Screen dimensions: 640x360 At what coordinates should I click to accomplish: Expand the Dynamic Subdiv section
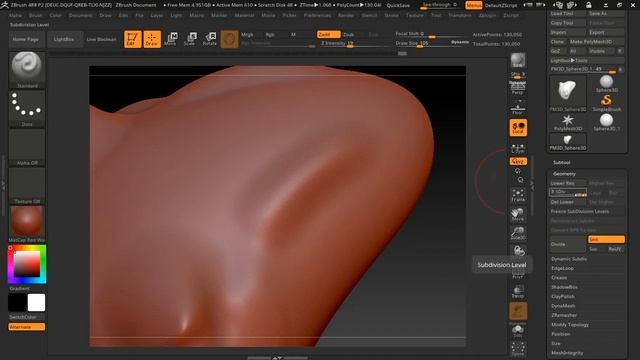(569, 259)
